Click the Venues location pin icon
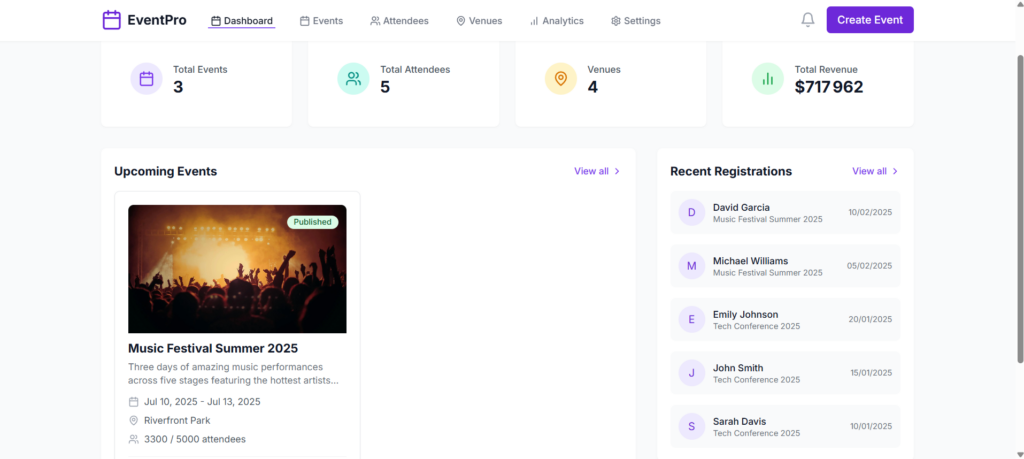This screenshot has height=459, width=1024. [x=560, y=79]
